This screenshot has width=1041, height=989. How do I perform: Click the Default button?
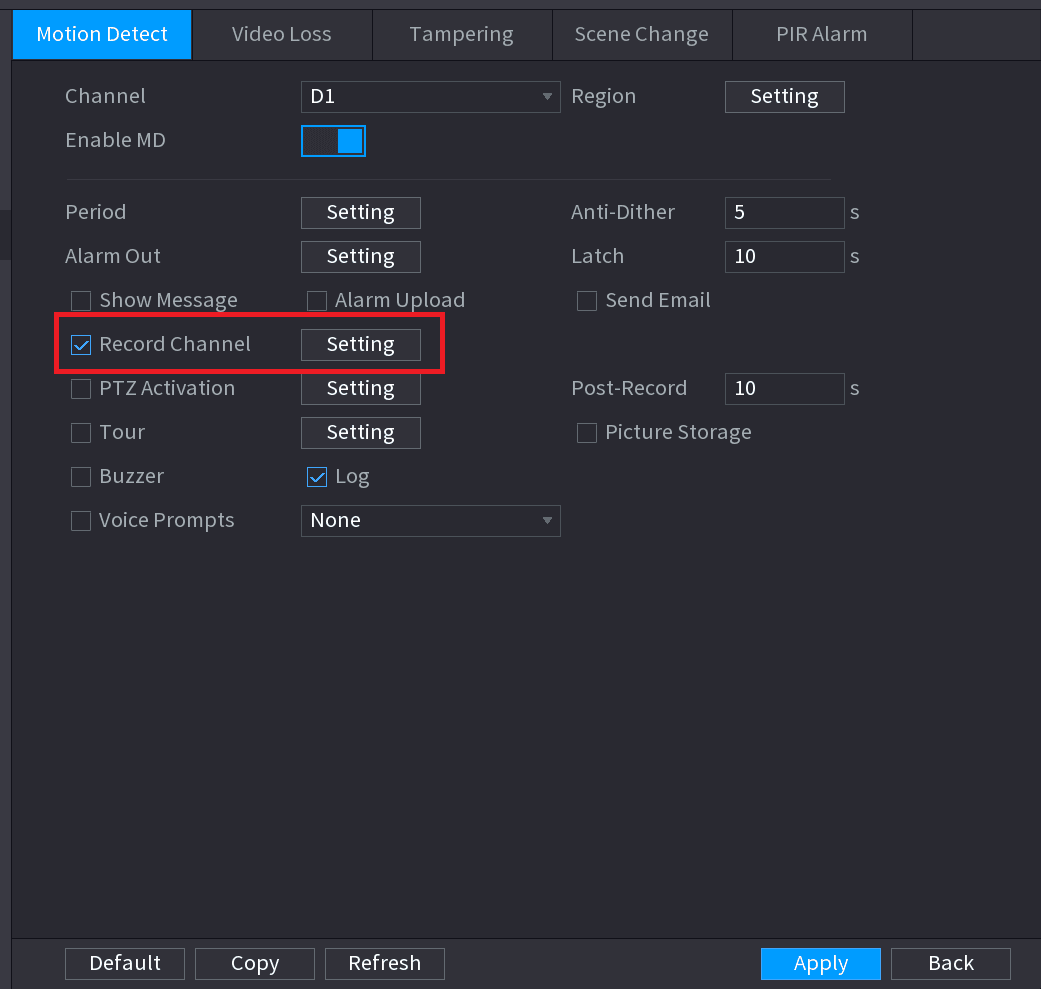click(x=125, y=963)
